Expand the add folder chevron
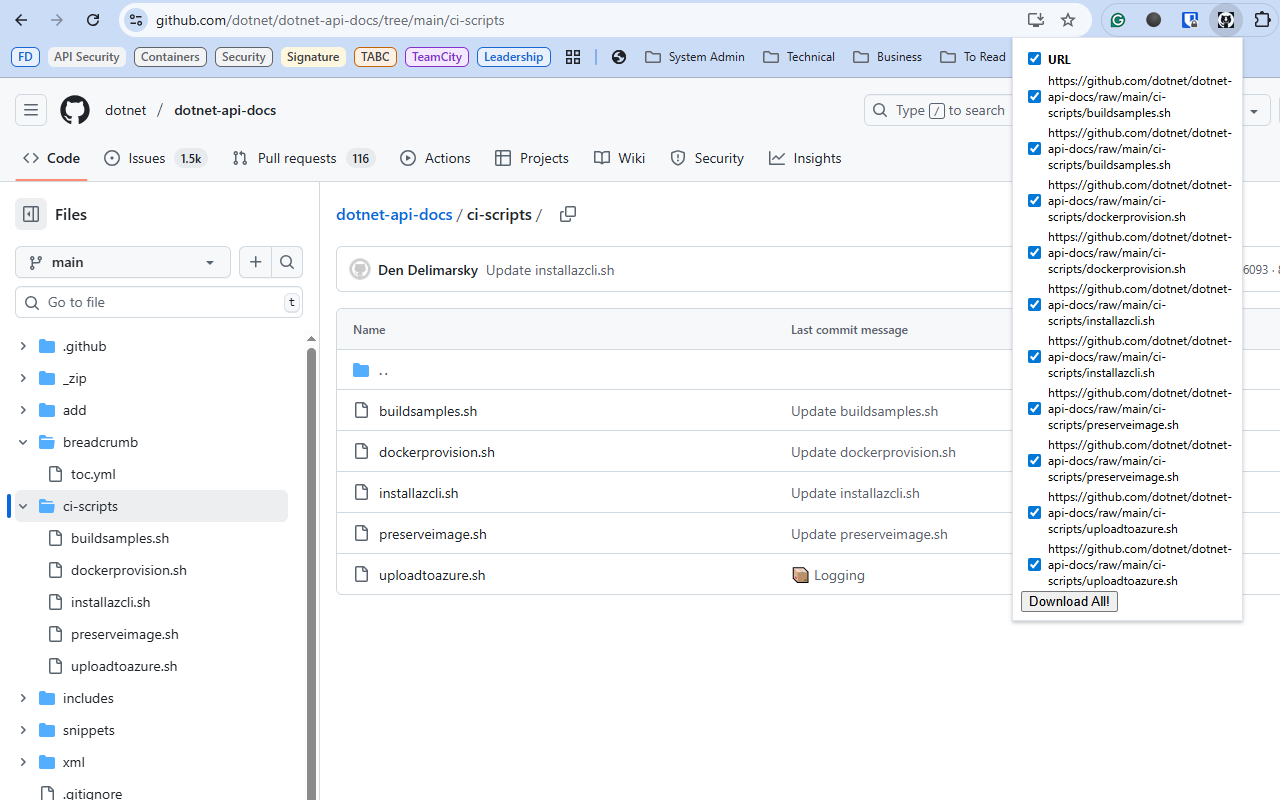This screenshot has height=800, width=1280. pos(23,410)
